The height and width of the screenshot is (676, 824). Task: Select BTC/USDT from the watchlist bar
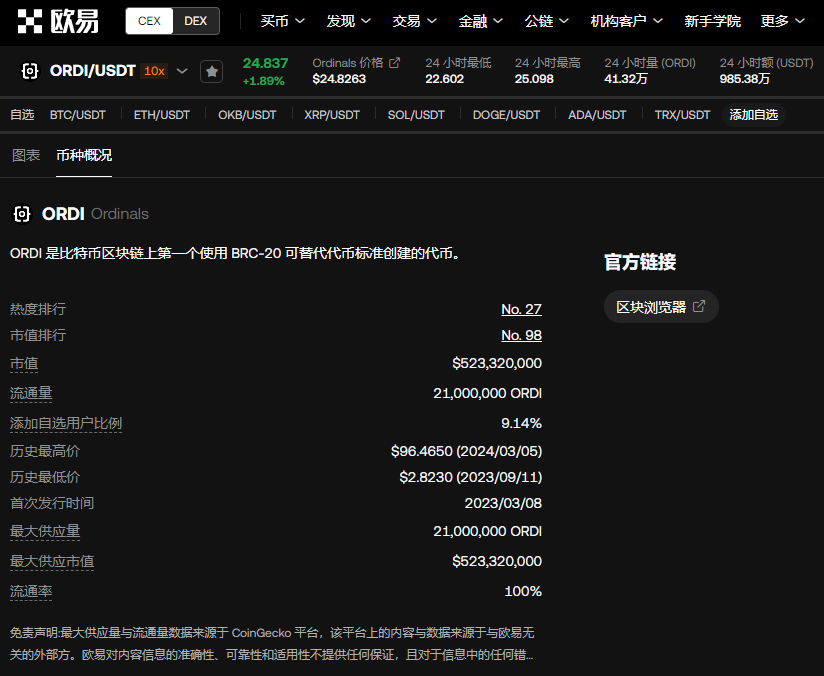pyautogui.click(x=78, y=115)
